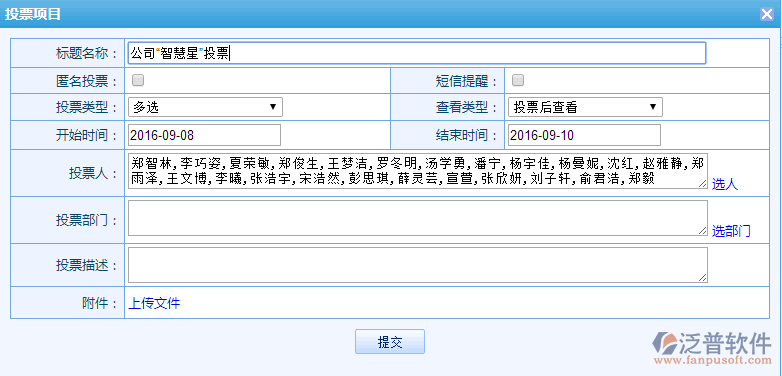Click the 标题名称 label
Viewport: 782px width, 376px height.
click(x=86, y=53)
